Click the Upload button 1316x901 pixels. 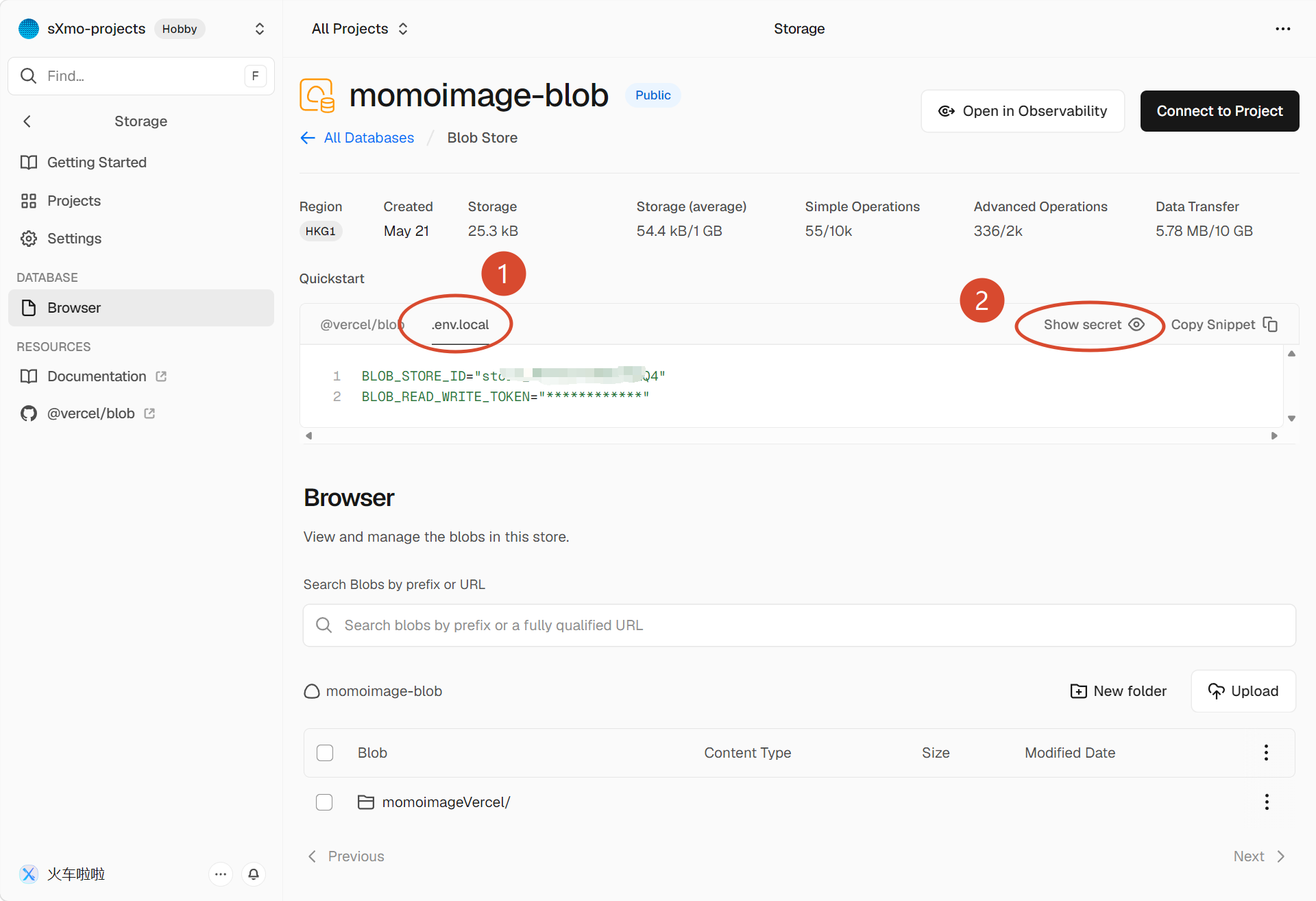point(1243,691)
